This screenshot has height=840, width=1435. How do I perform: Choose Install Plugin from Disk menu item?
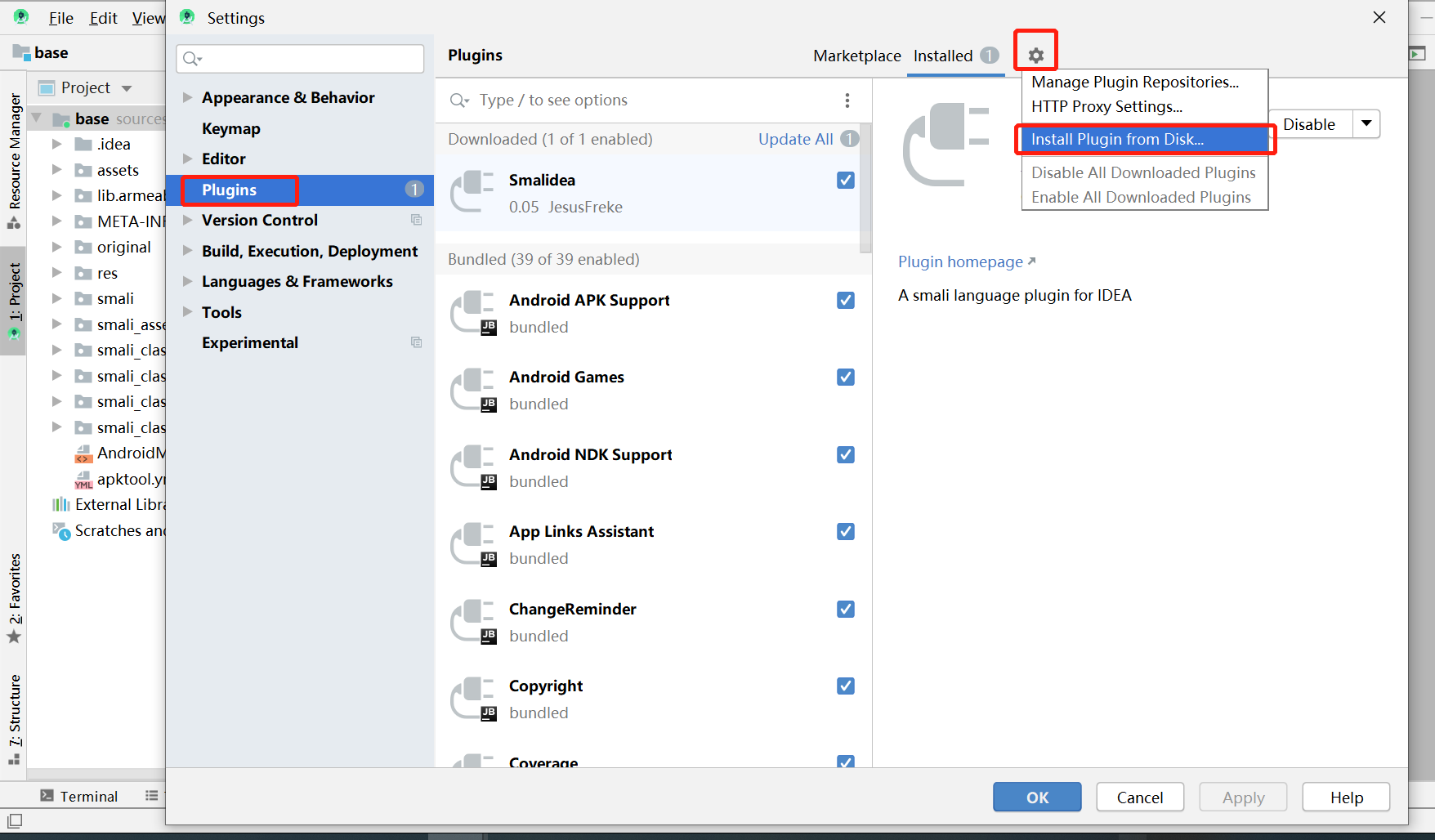pos(1144,139)
